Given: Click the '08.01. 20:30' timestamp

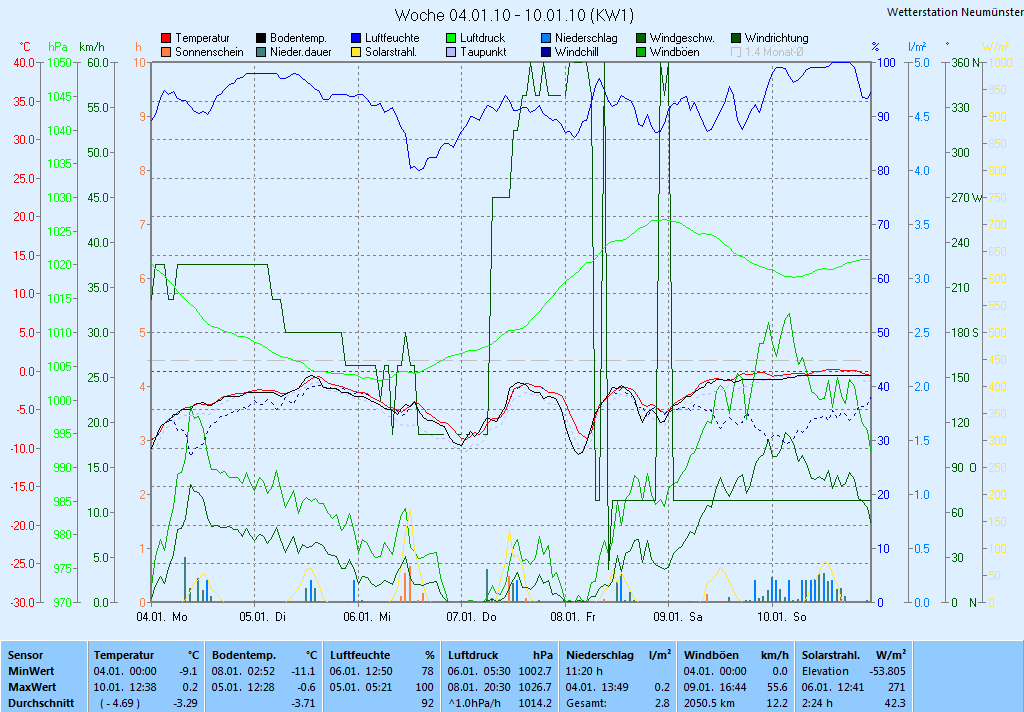Looking at the screenshot, I should pos(479,688).
